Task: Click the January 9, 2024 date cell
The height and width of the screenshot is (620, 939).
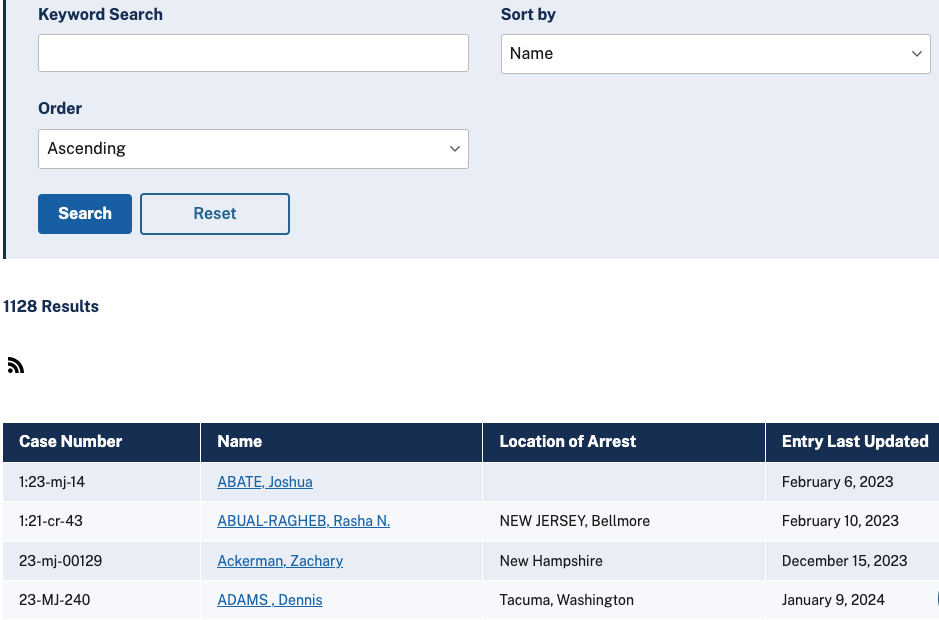Action: click(852, 600)
